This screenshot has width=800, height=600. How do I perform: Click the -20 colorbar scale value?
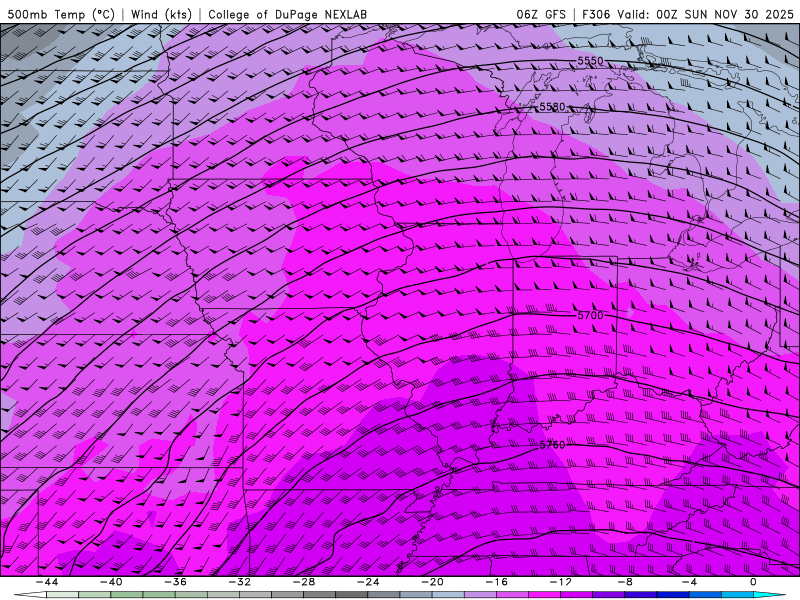[432, 582]
